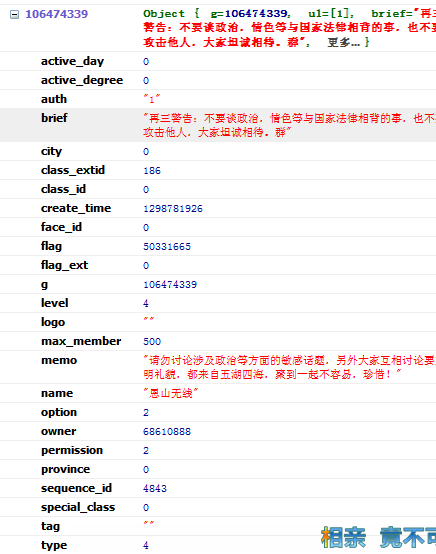436x554 pixels.
Task: Select the tag property name
Action: click(51, 526)
